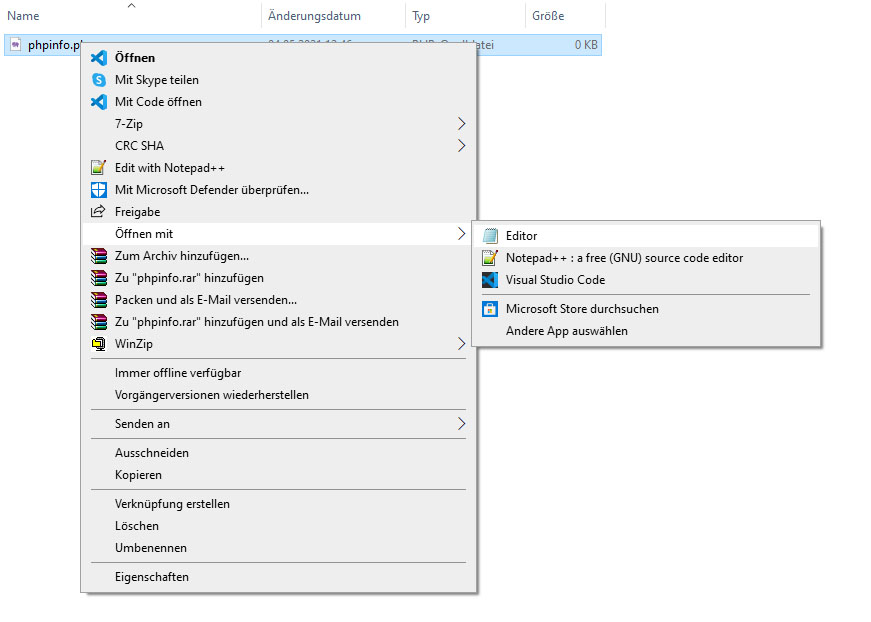Click the Skype icon in the context menu
The width and height of the screenshot is (871, 622).
99,80
